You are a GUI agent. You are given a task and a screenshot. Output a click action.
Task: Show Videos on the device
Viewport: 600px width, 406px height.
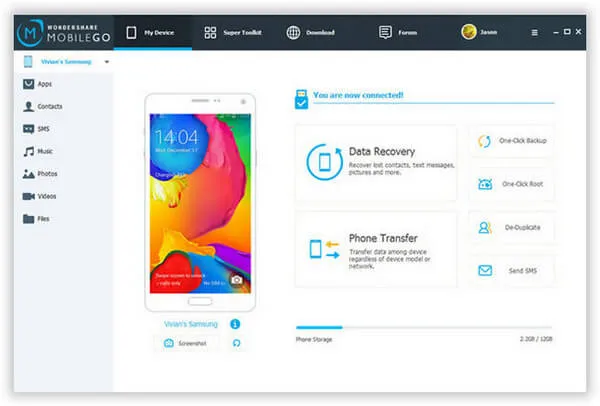click(47, 196)
